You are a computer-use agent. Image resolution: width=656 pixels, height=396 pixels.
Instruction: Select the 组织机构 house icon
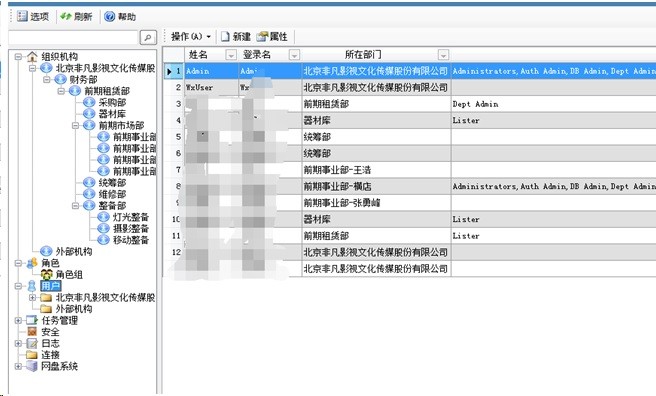[32, 56]
